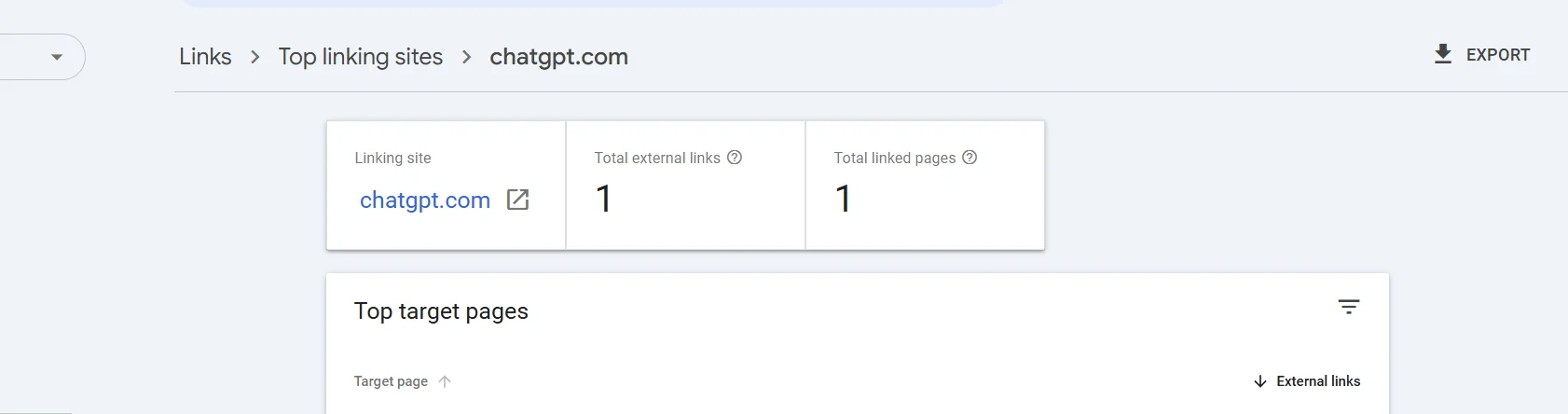Open Top linking sites breadcrumb
This screenshot has height=414, width=1568.
click(361, 57)
